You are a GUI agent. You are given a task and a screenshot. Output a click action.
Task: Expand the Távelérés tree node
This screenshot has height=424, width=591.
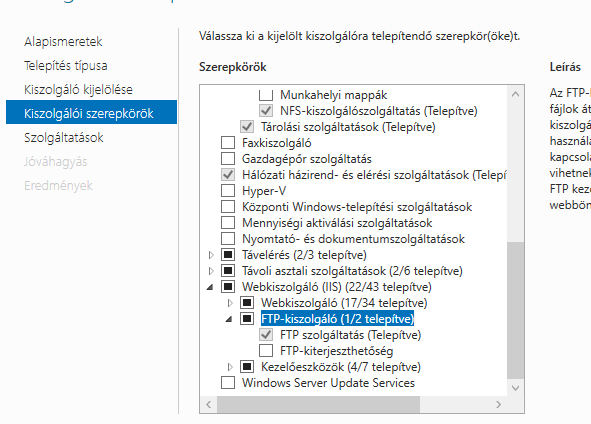(211, 255)
